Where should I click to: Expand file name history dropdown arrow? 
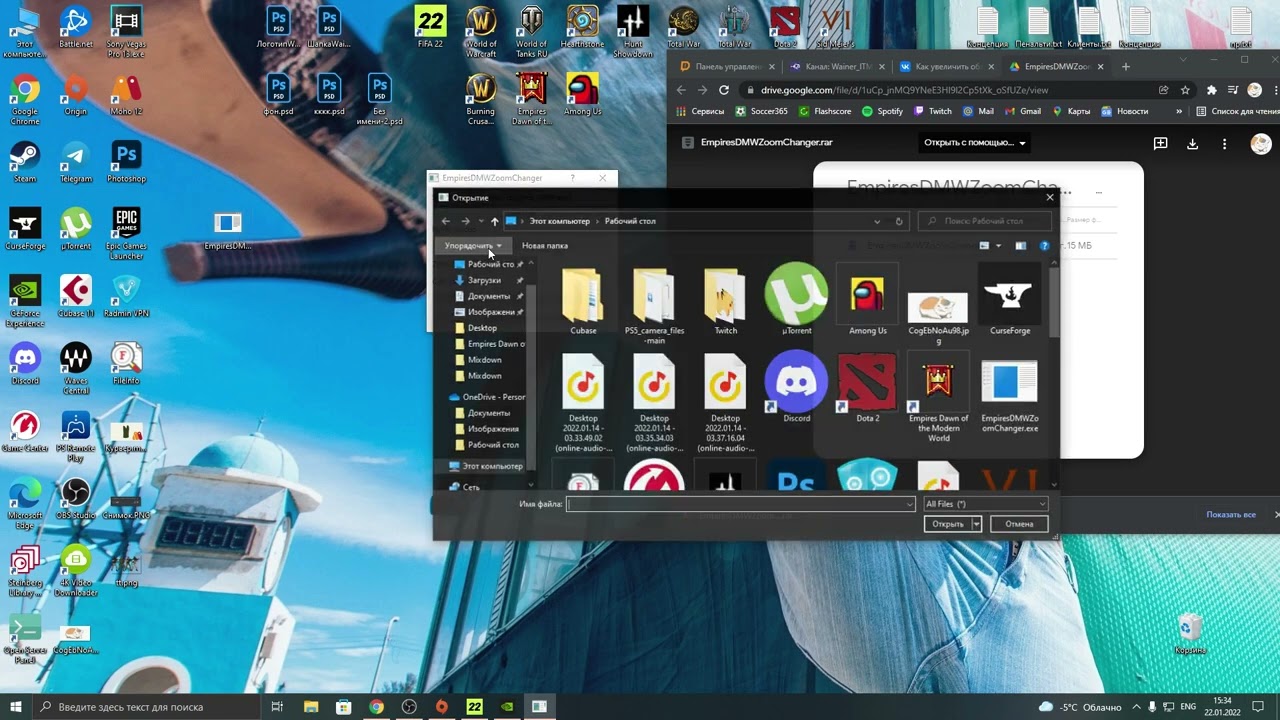tap(908, 504)
